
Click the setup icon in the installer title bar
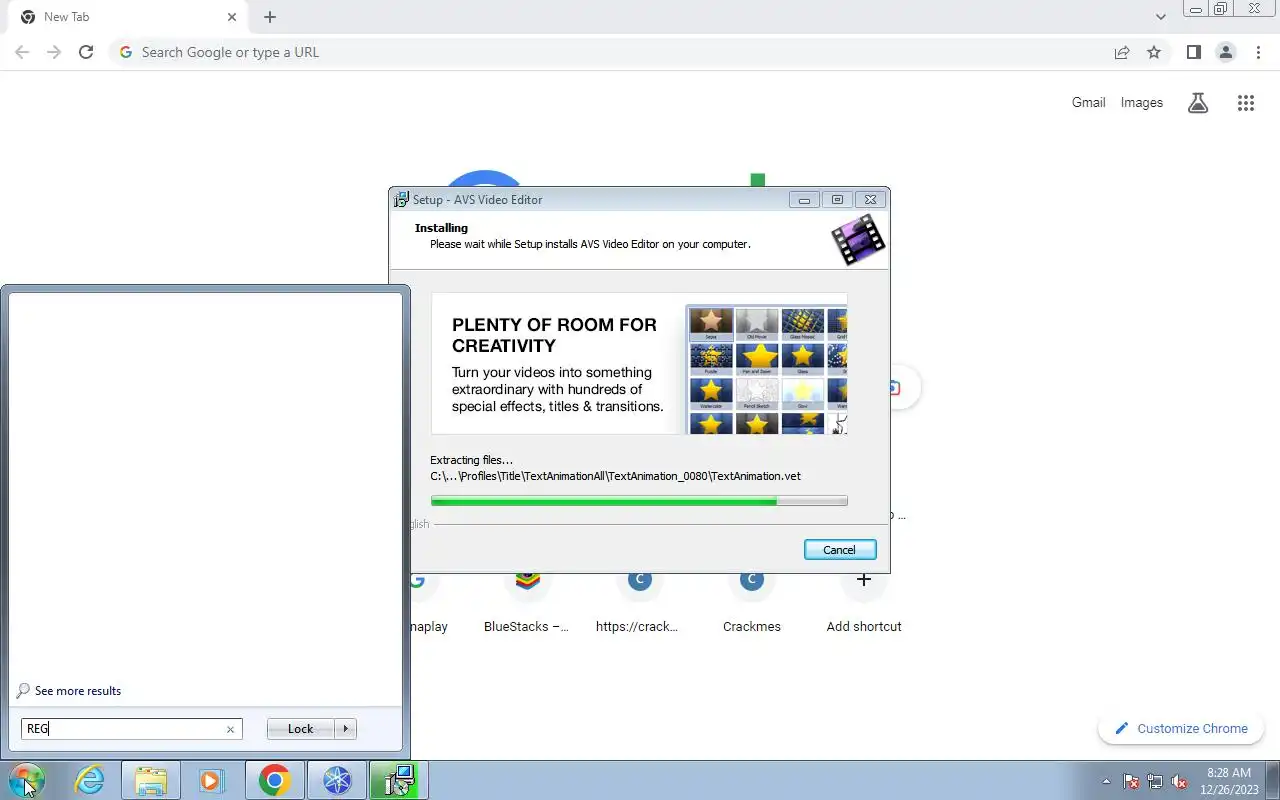point(401,199)
